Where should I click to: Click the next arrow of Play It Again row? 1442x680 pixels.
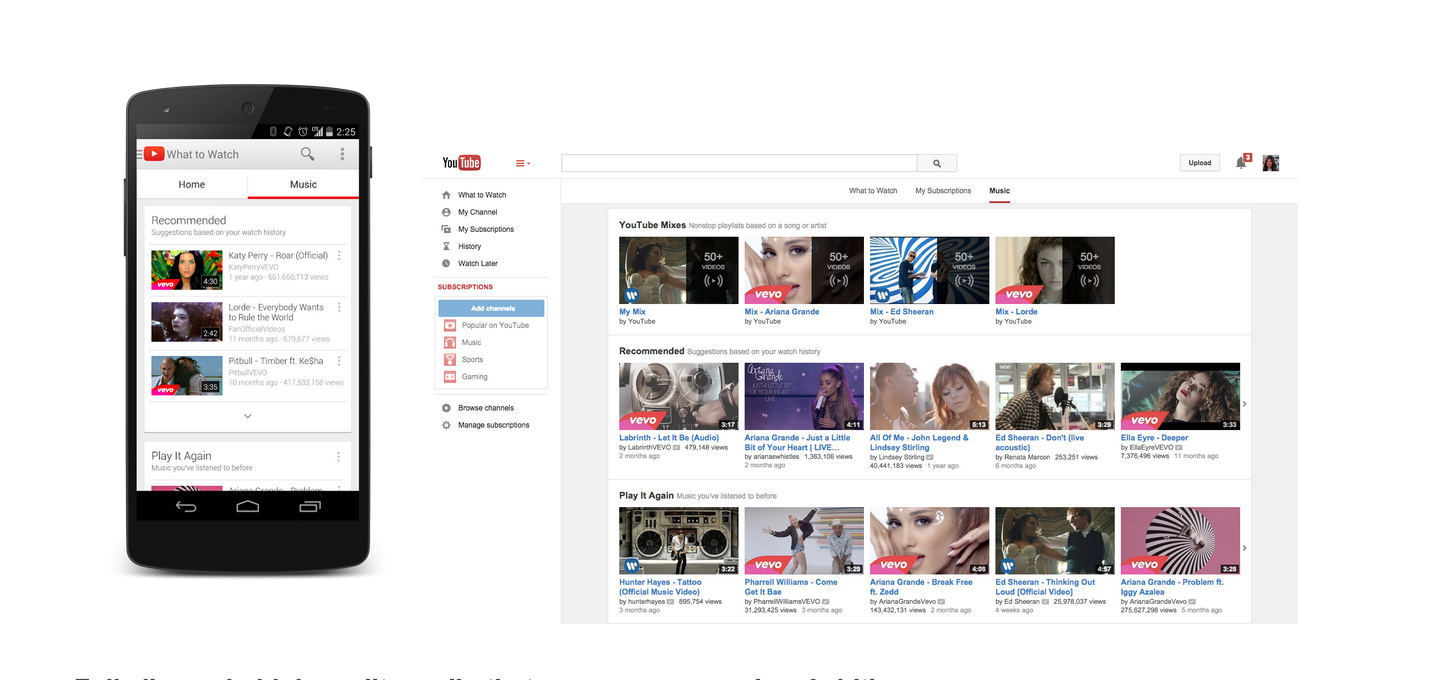pos(1245,548)
